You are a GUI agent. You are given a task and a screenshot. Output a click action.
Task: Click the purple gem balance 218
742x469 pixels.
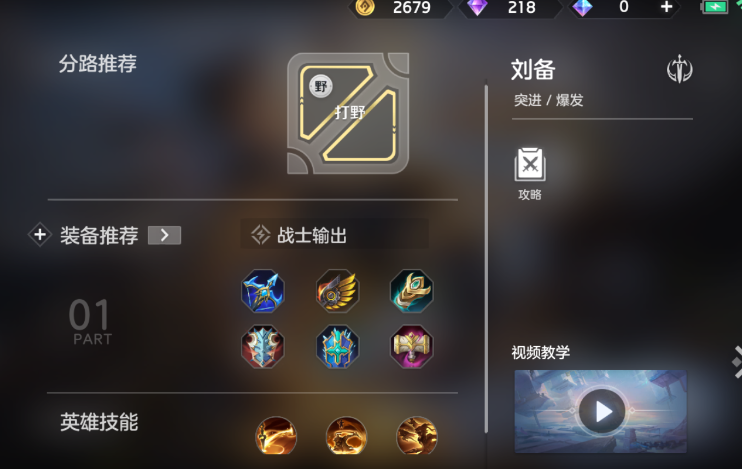(510, 8)
